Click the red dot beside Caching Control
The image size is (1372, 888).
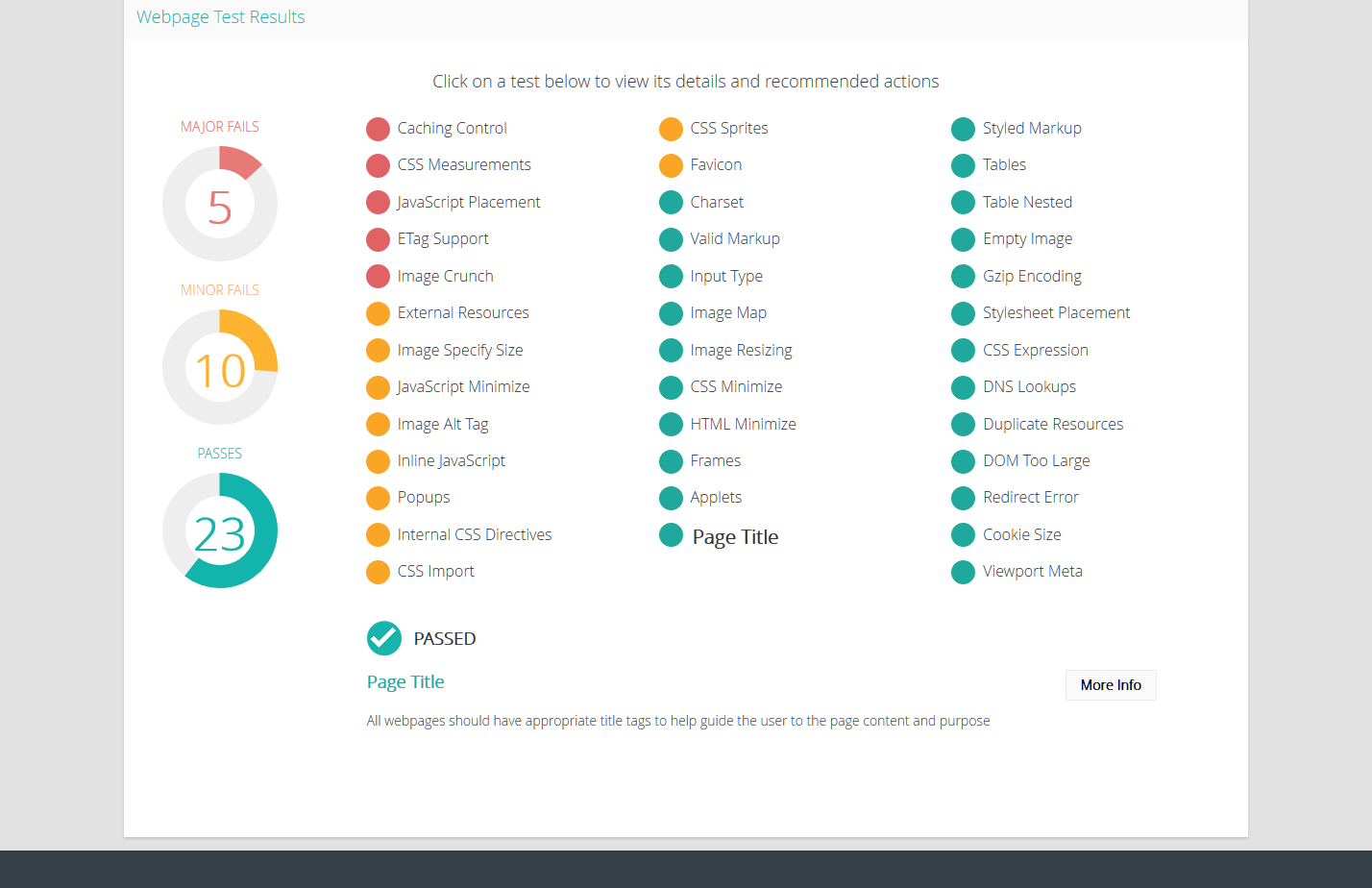pyautogui.click(x=379, y=129)
